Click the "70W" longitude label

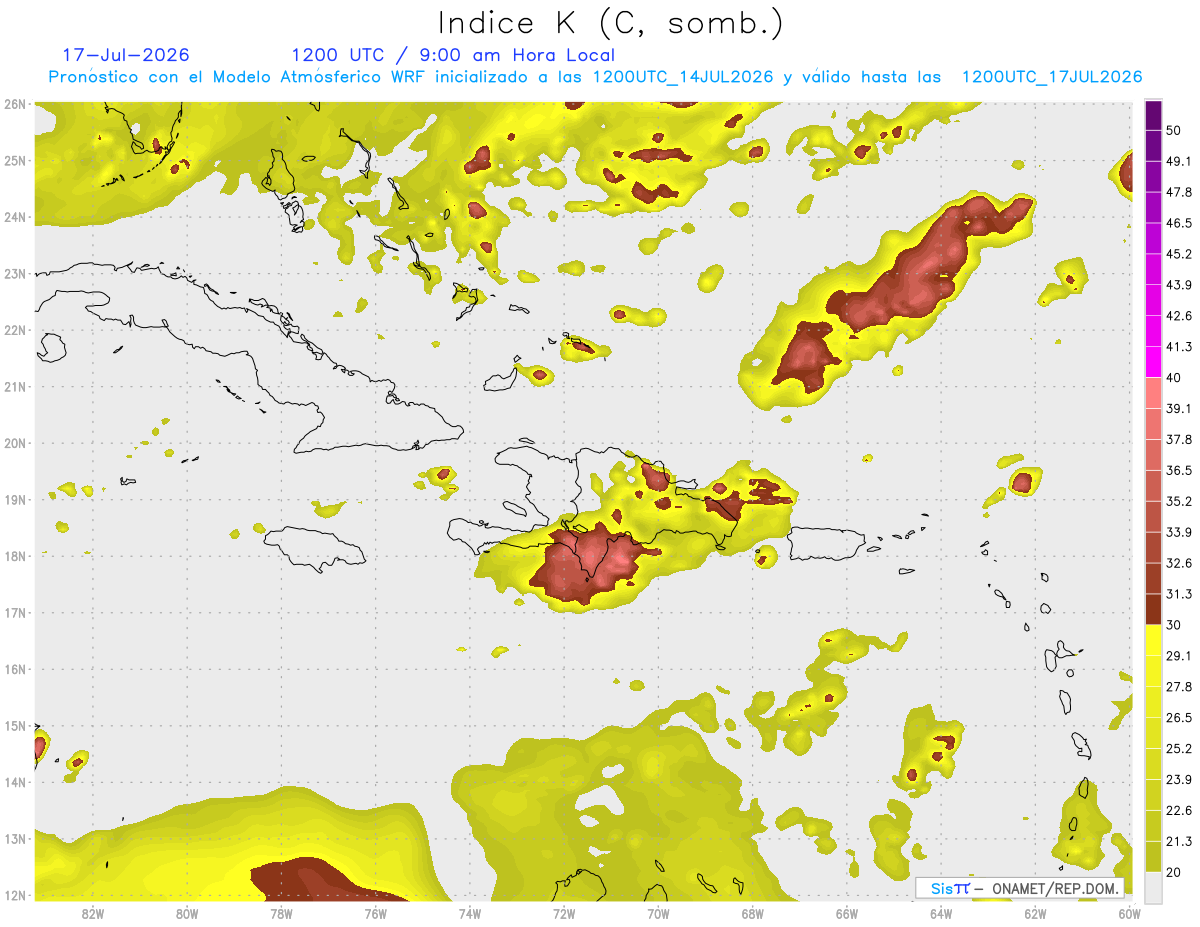click(658, 913)
